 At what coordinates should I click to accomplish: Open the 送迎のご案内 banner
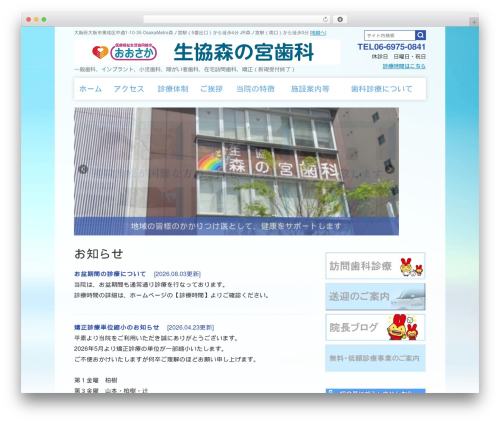point(375,297)
